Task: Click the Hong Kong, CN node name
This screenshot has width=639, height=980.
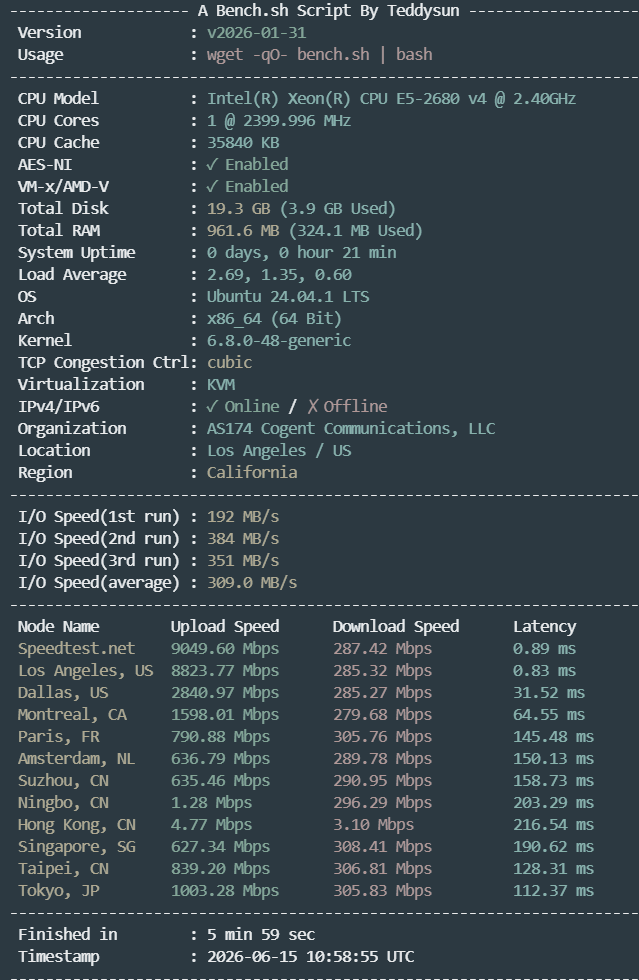Action: pos(76,824)
